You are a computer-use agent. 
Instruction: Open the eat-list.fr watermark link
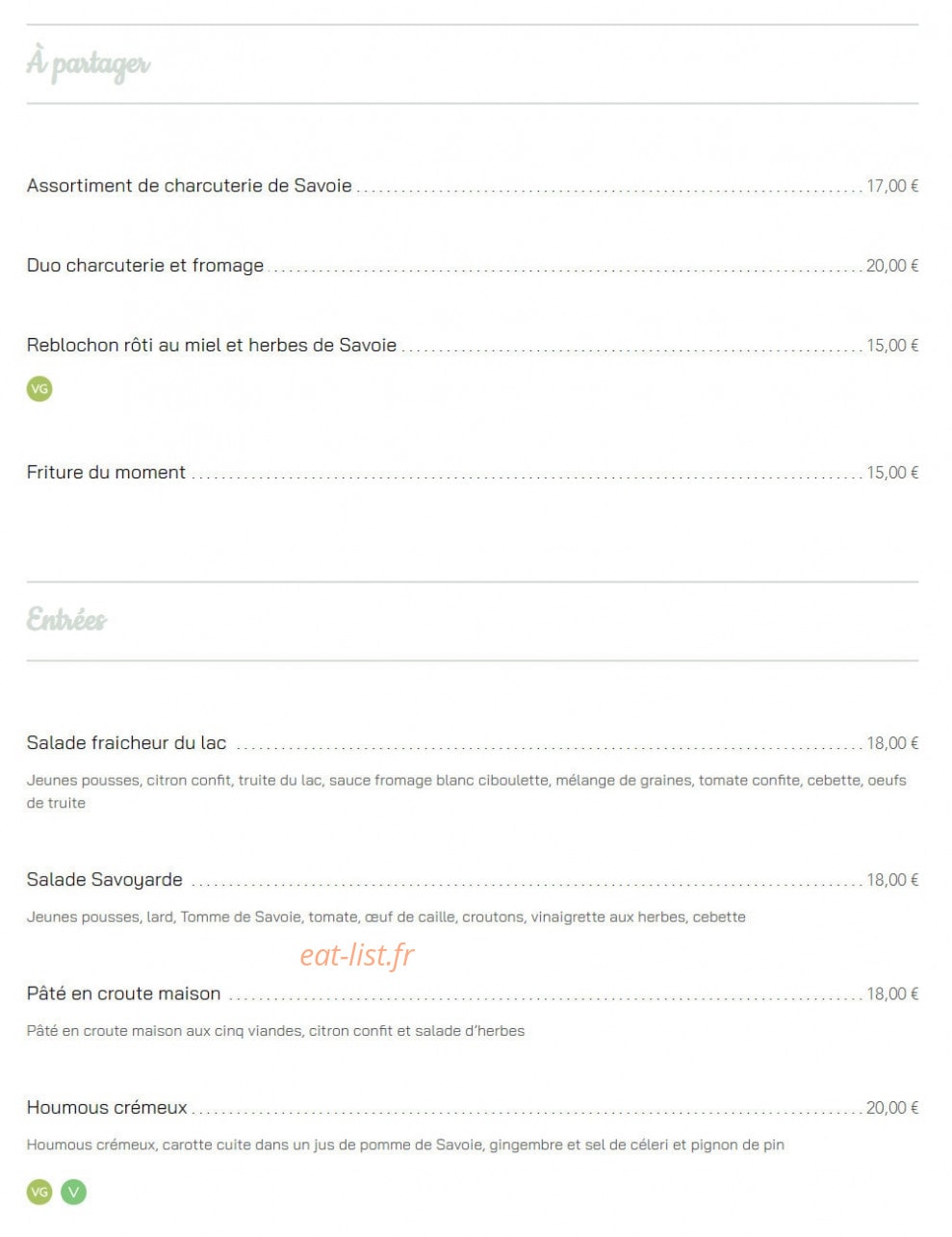(357, 954)
